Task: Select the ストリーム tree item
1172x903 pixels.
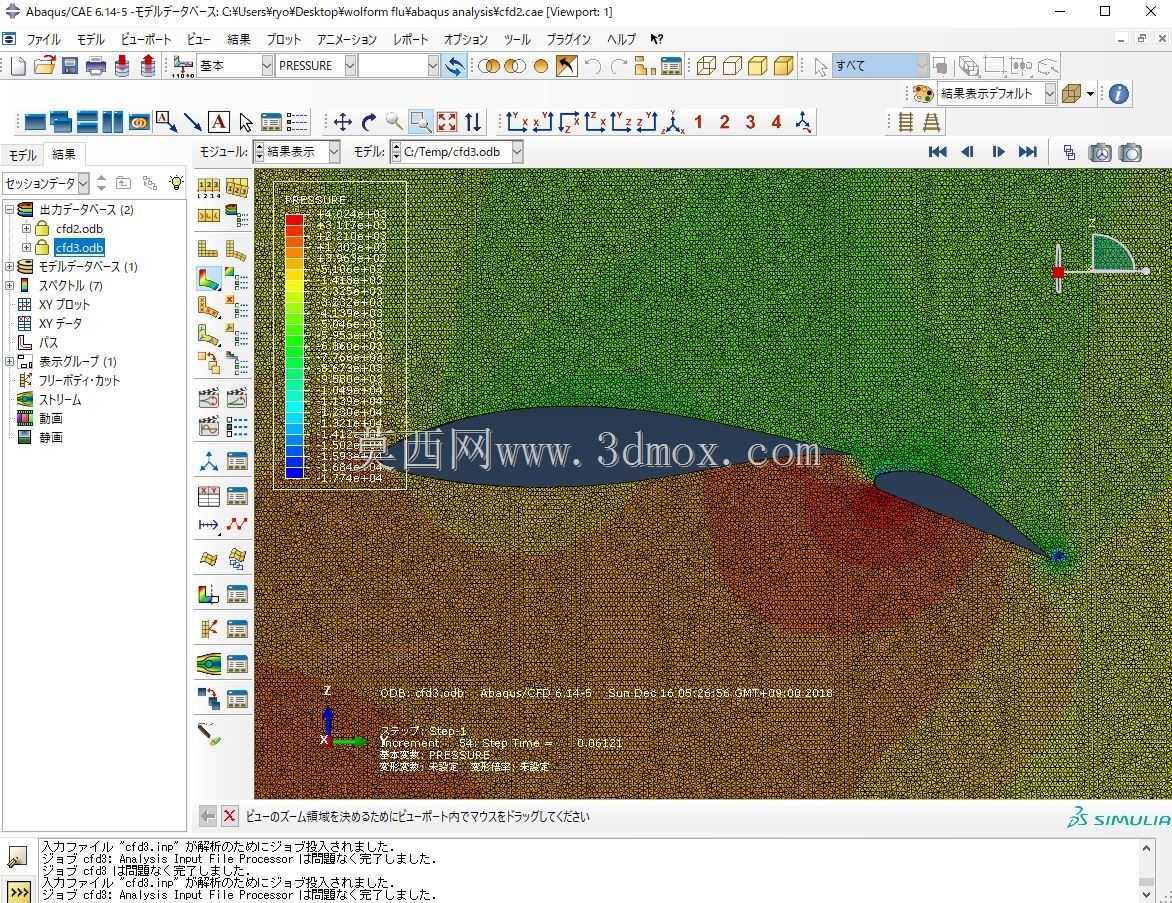Action: click(60, 399)
